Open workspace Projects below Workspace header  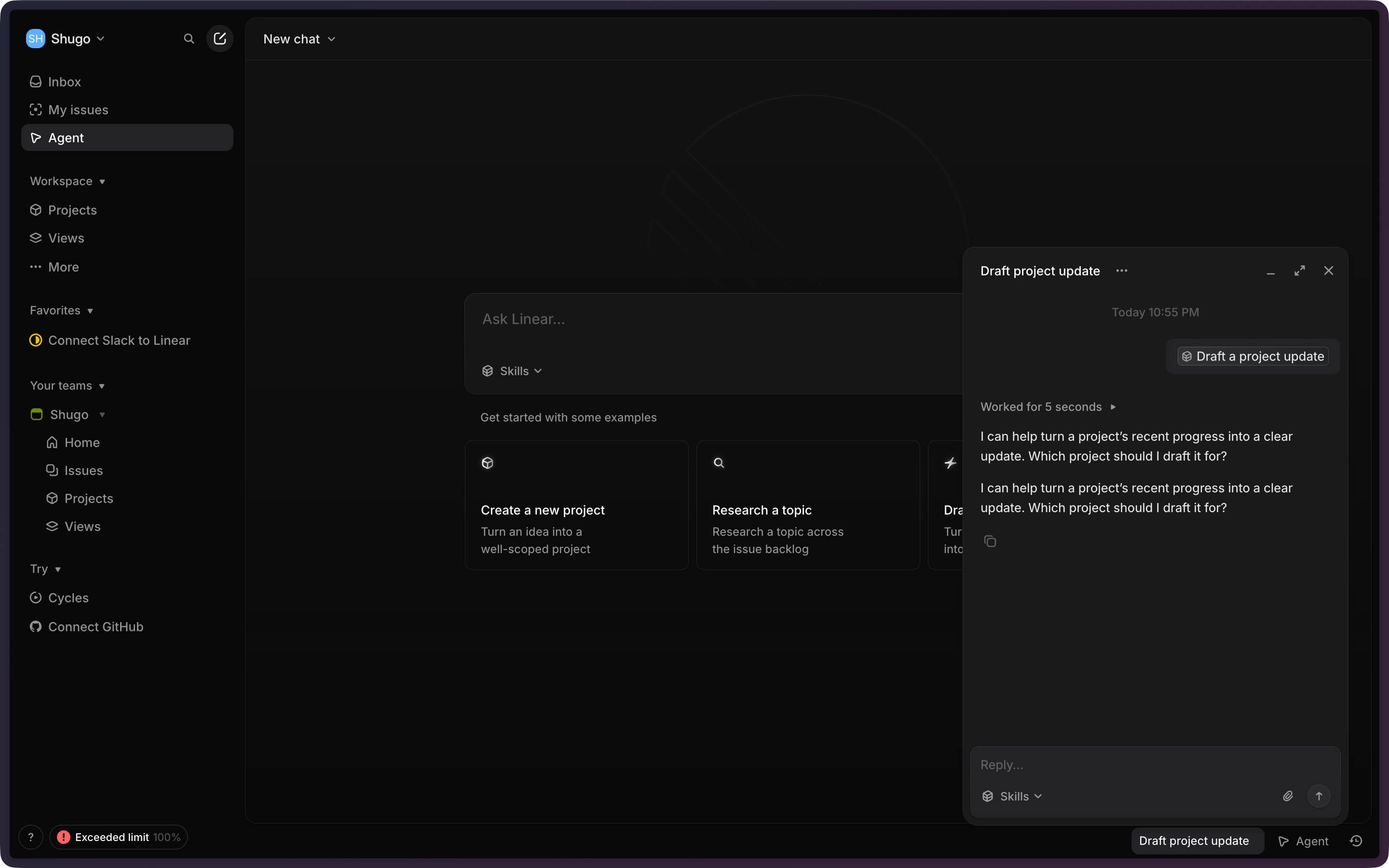pos(127,210)
